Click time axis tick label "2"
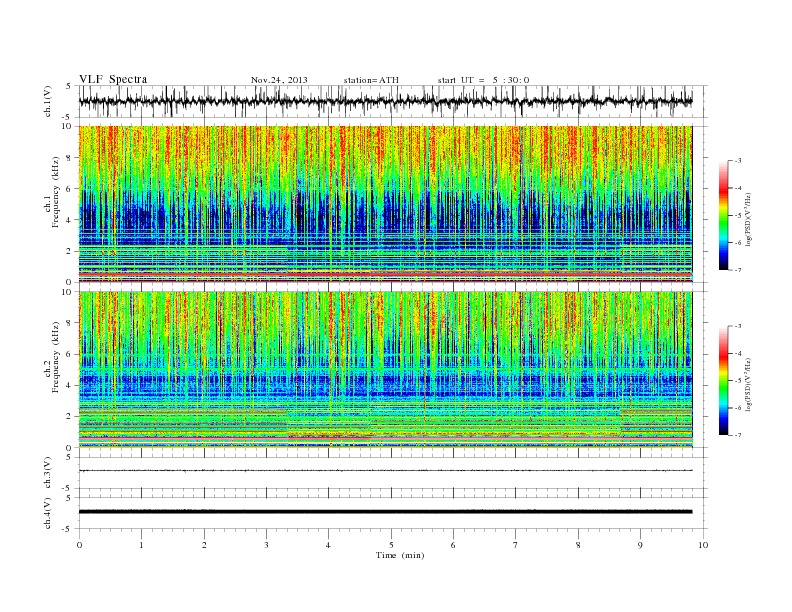This screenshot has width=792, height=612. (204, 545)
